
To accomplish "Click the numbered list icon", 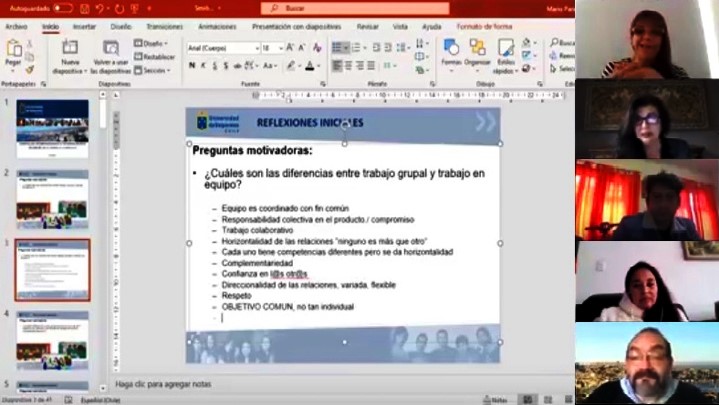I will click(x=357, y=47).
